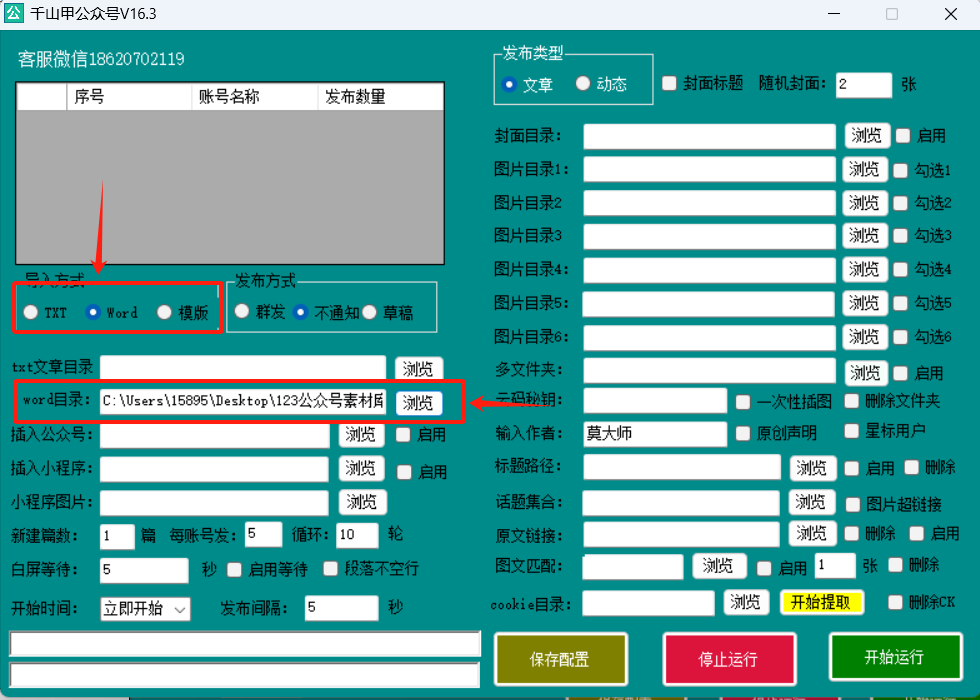Choose 群发 publish mode

[242, 311]
